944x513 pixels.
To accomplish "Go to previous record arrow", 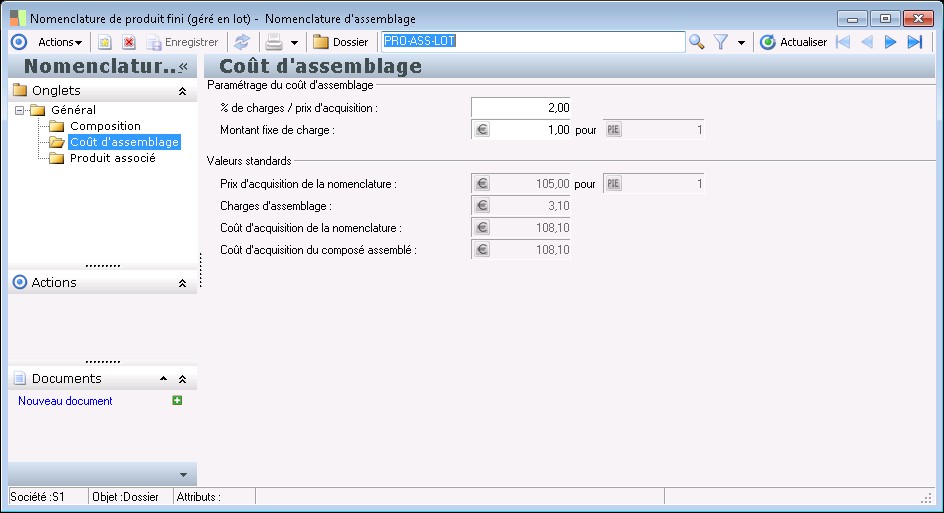I will (x=867, y=42).
